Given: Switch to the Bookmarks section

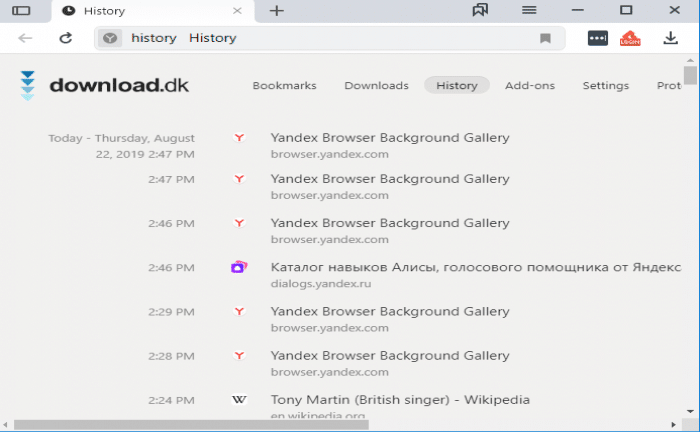Looking at the screenshot, I should (284, 85).
